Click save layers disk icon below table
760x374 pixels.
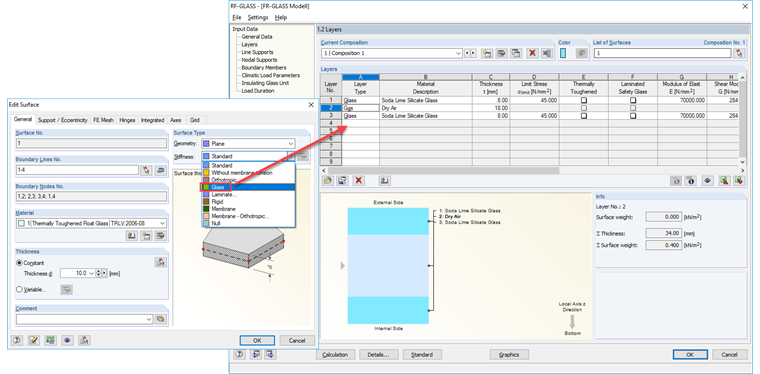(x=343, y=181)
